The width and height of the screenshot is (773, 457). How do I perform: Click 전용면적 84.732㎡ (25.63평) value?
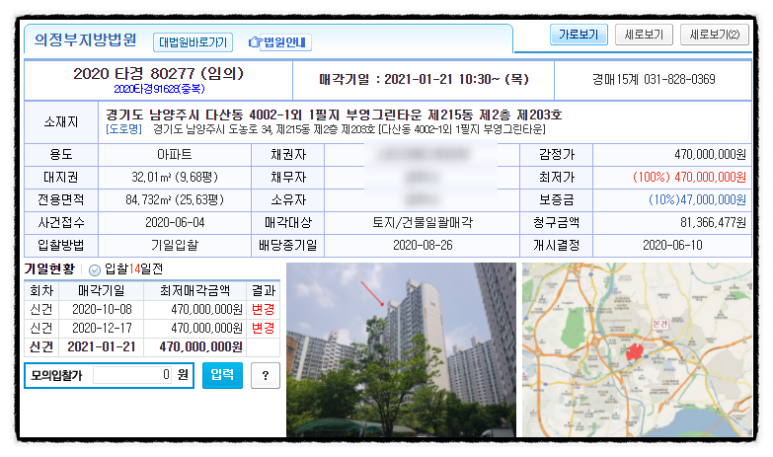click(x=175, y=200)
